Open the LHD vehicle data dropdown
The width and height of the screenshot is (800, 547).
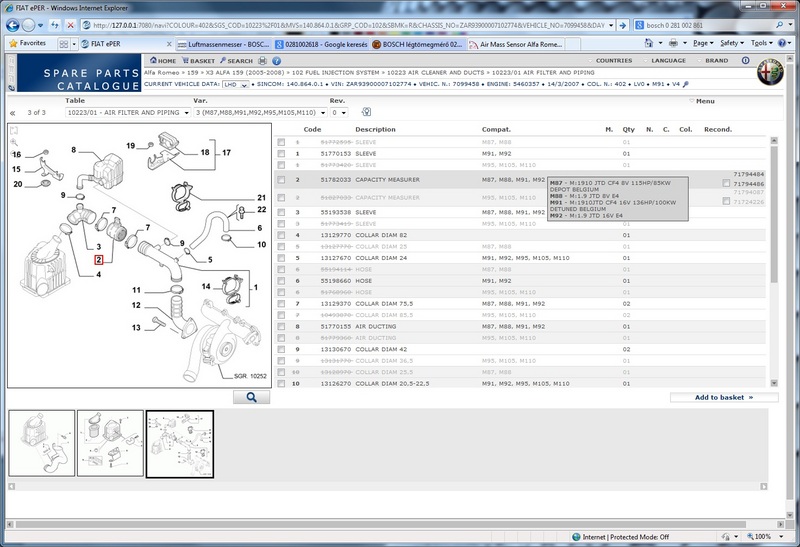(x=236, y=84)
